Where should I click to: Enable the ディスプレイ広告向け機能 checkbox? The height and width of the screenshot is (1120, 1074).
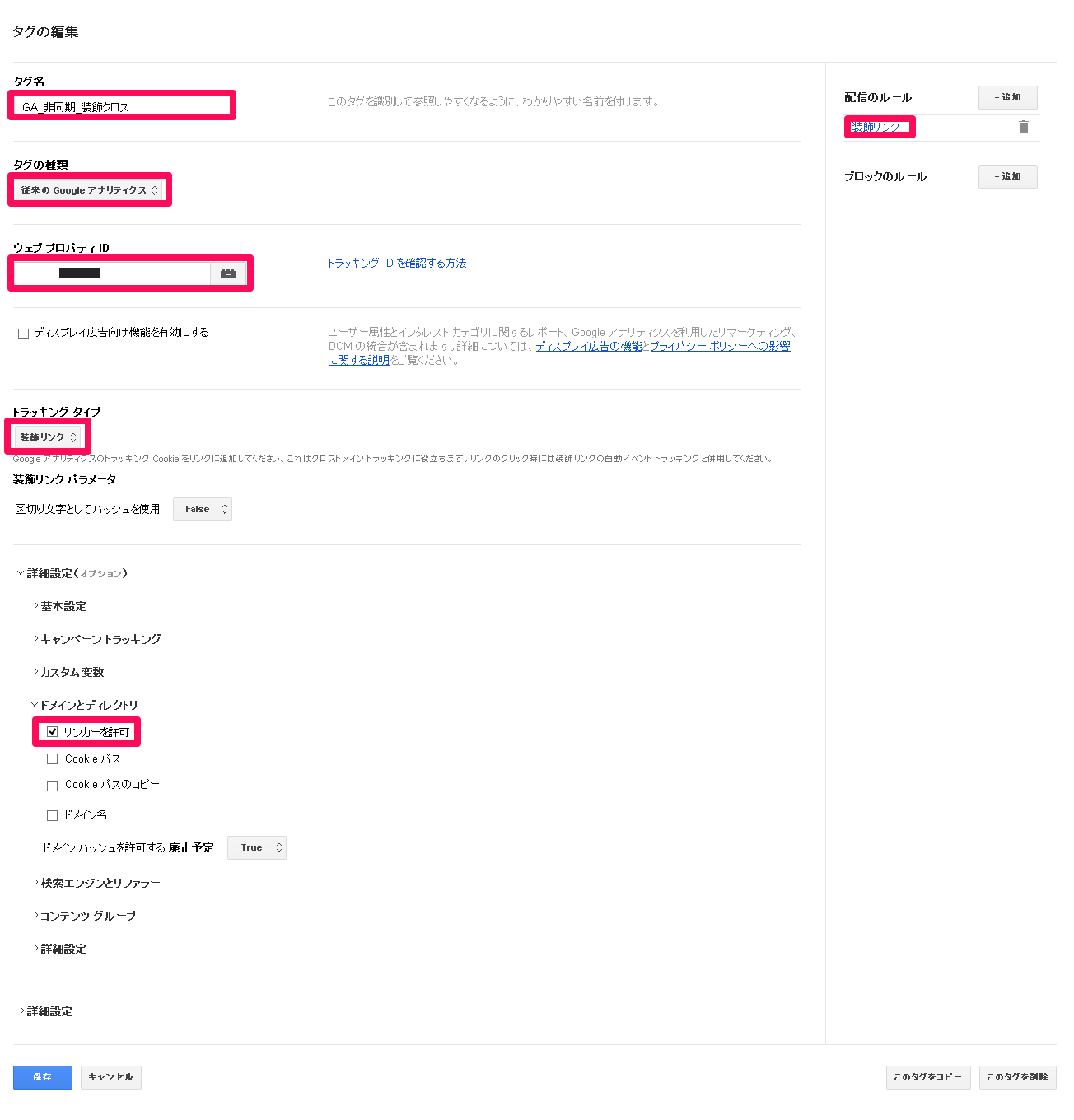coord(24,334)
